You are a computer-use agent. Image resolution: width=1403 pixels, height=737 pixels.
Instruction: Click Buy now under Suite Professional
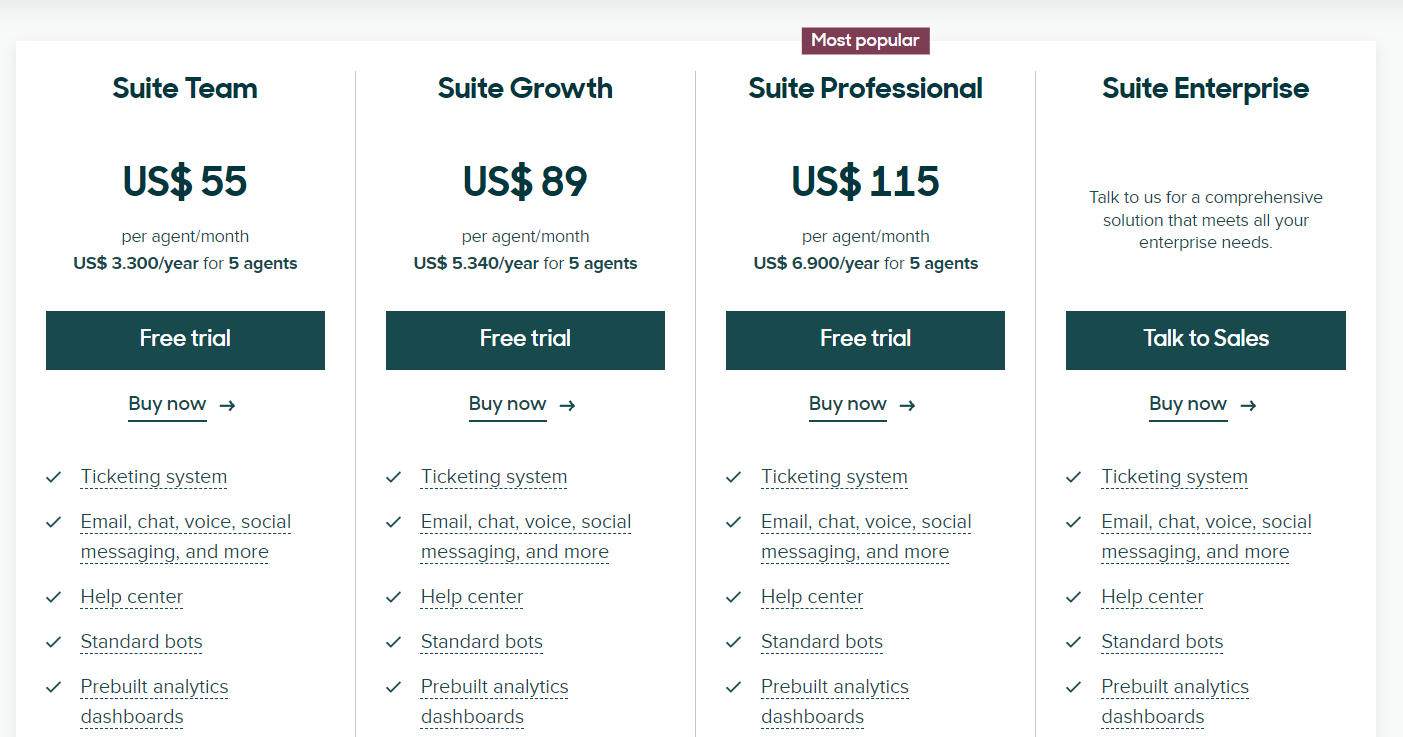pos(847,404)
